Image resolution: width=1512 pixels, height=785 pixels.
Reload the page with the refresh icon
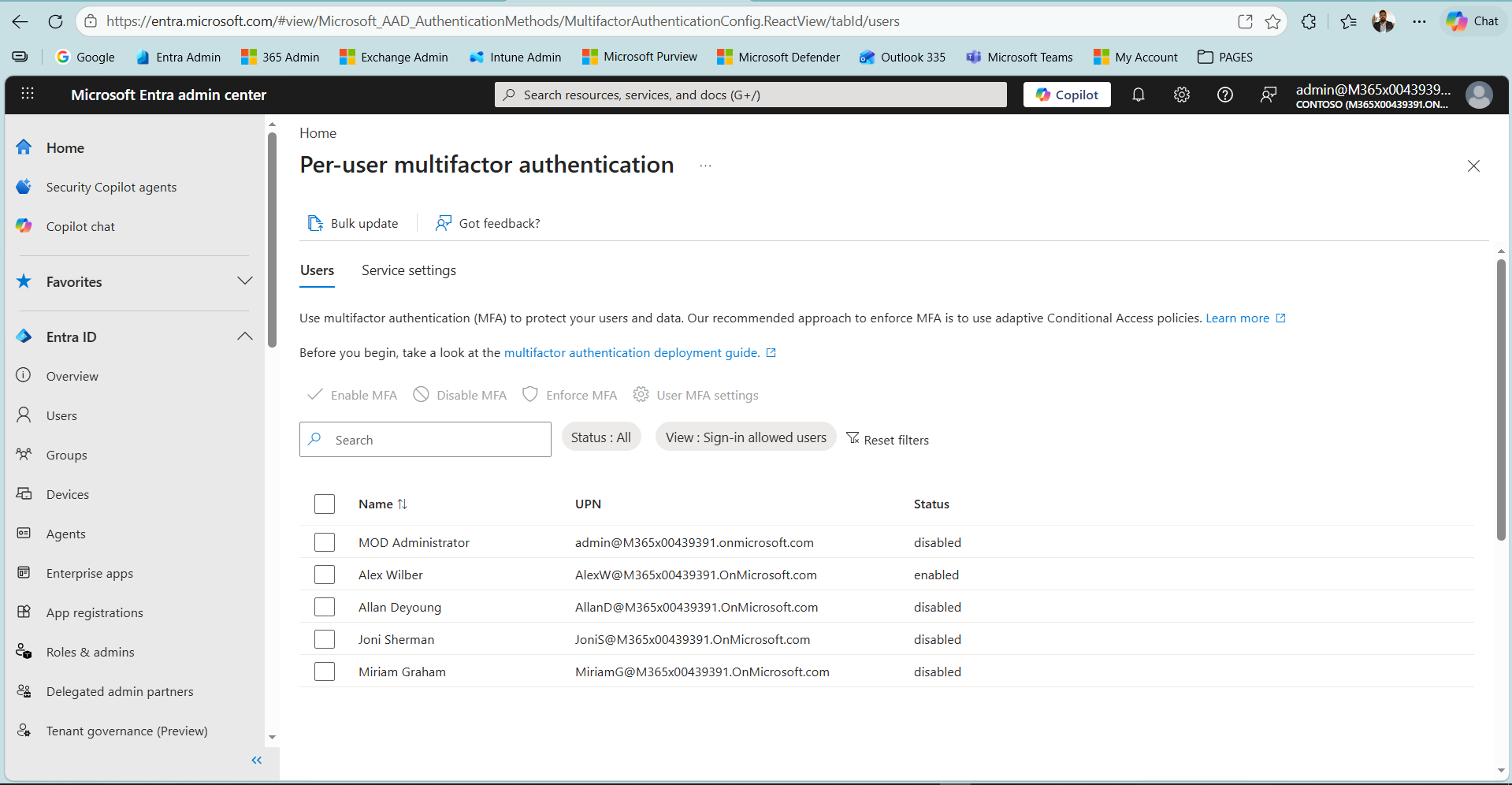(x=55, y=21)
